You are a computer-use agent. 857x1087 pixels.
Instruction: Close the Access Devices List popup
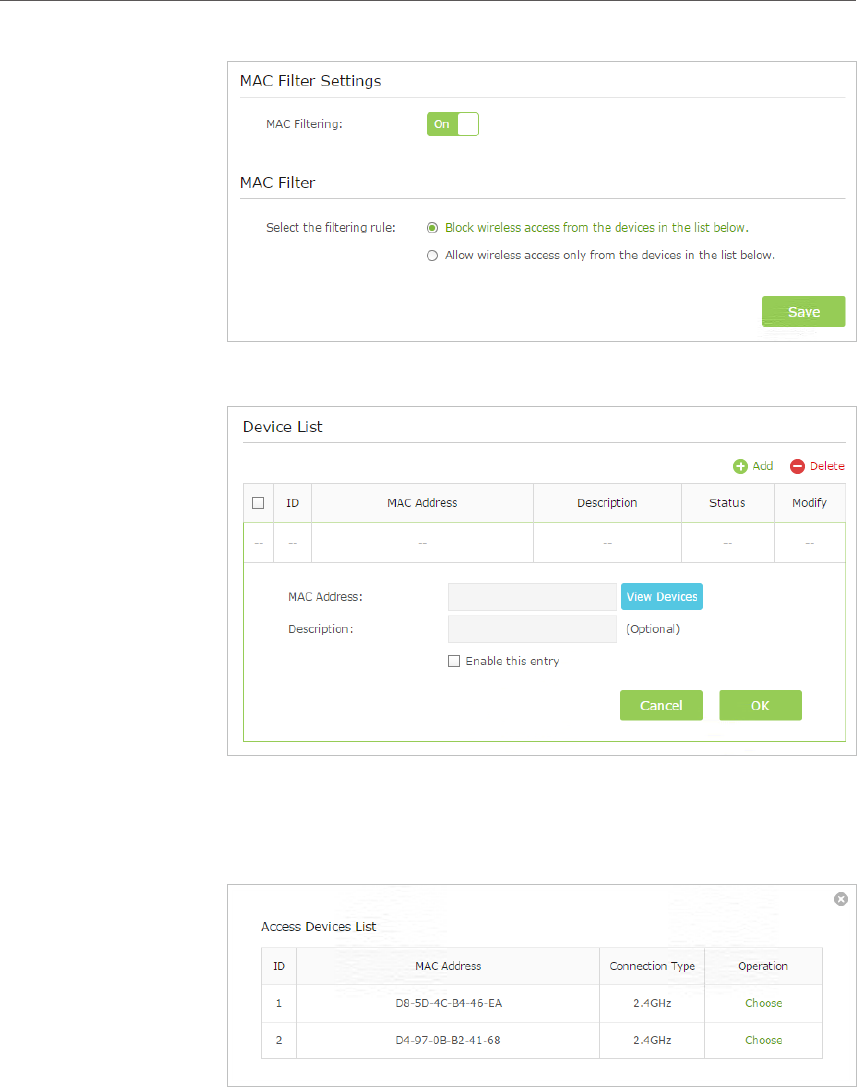tap(841, 899)
